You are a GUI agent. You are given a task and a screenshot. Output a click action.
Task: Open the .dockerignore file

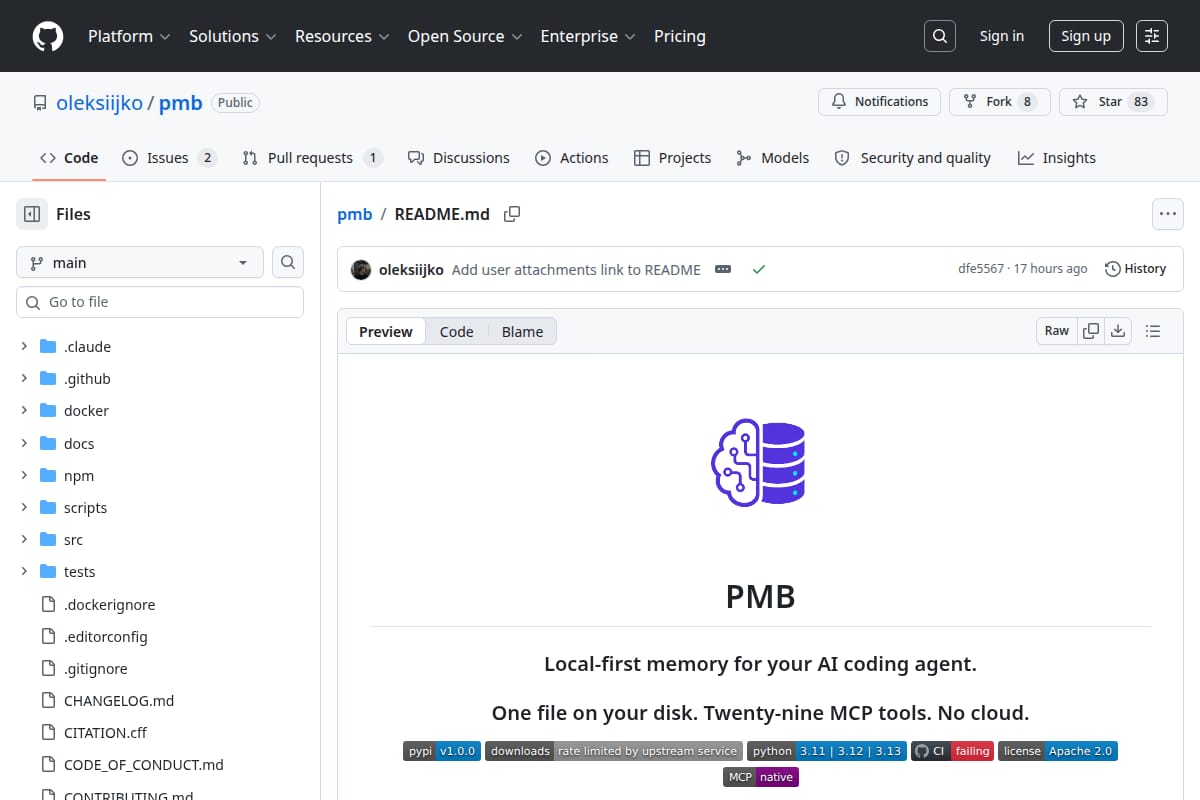pyautogui.click(x=109, y=604)
